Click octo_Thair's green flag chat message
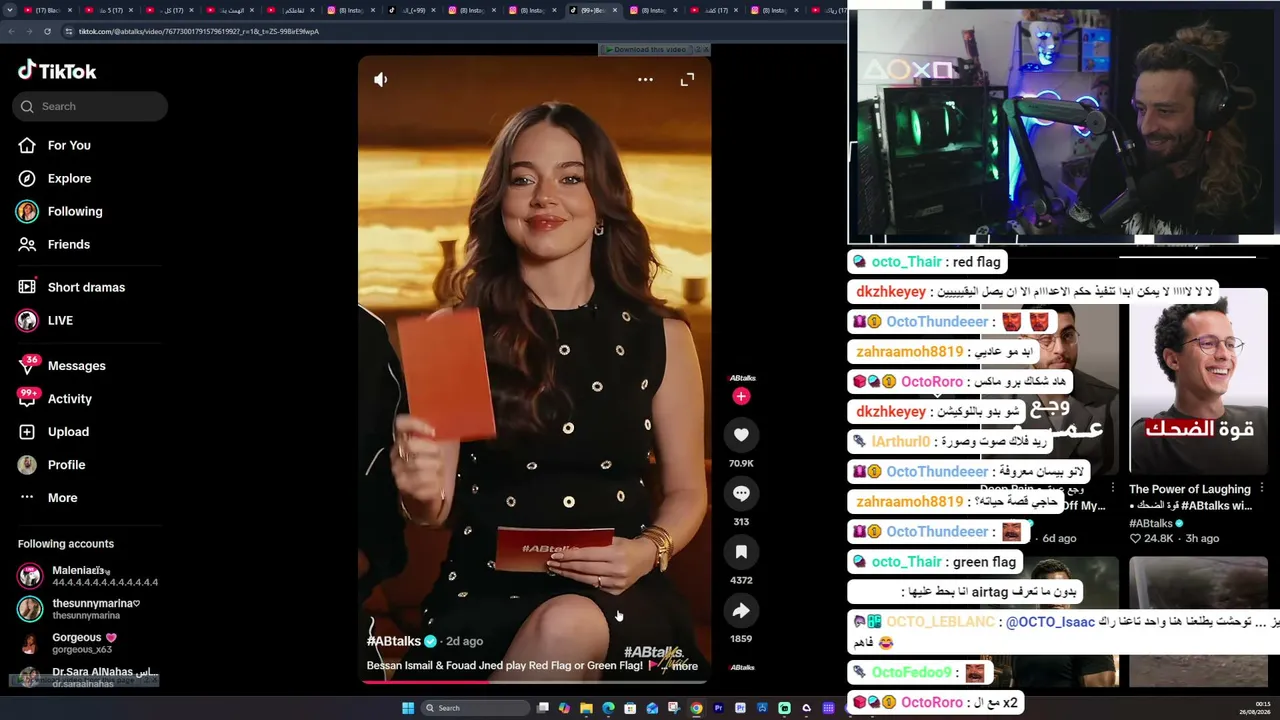This screenshot has height=720, width=1280. tap(935, 562)
